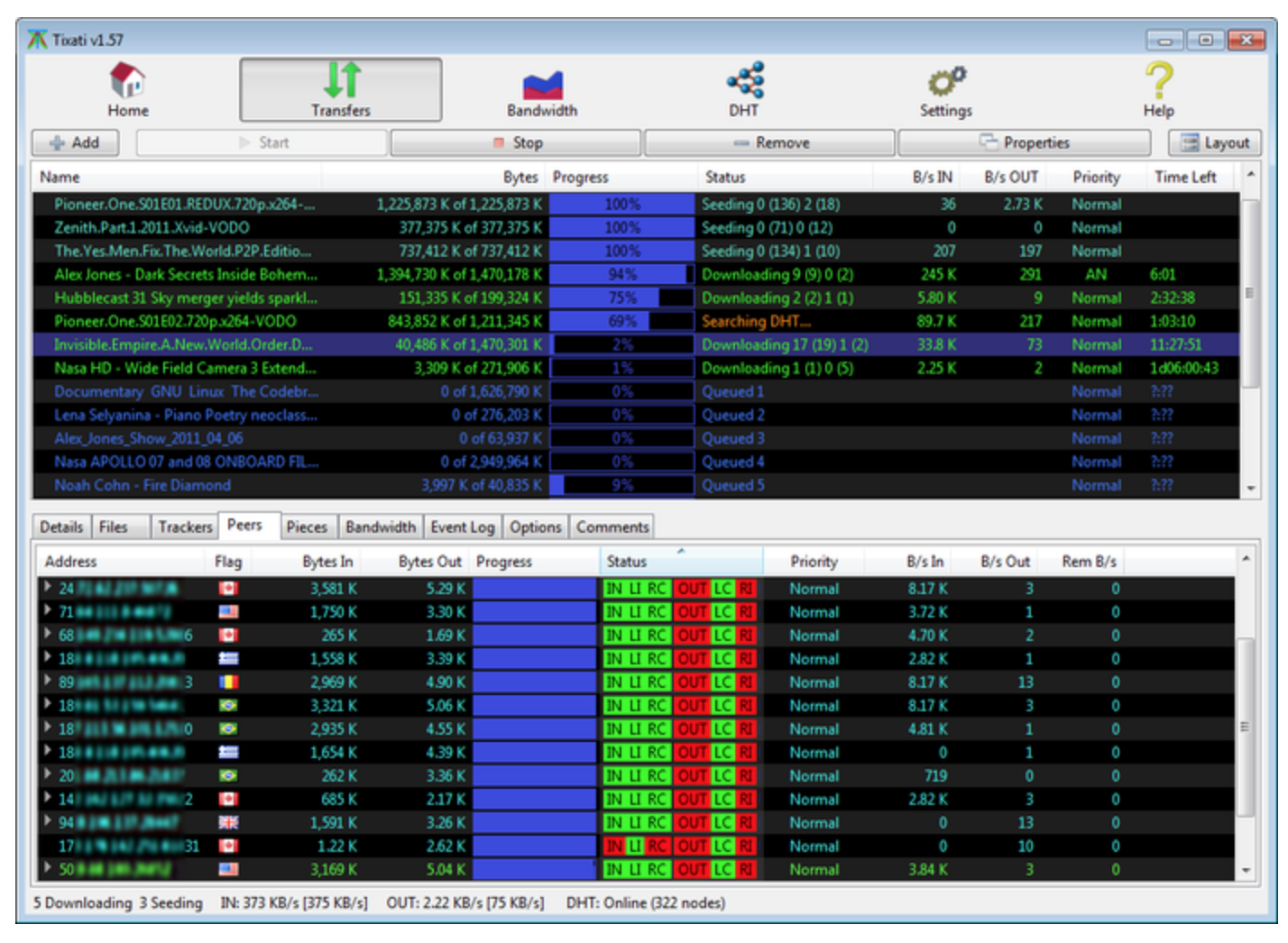Switch to the Trackers tab
The width and height of the screenshot is (1288, 943).
pos(185,527)
